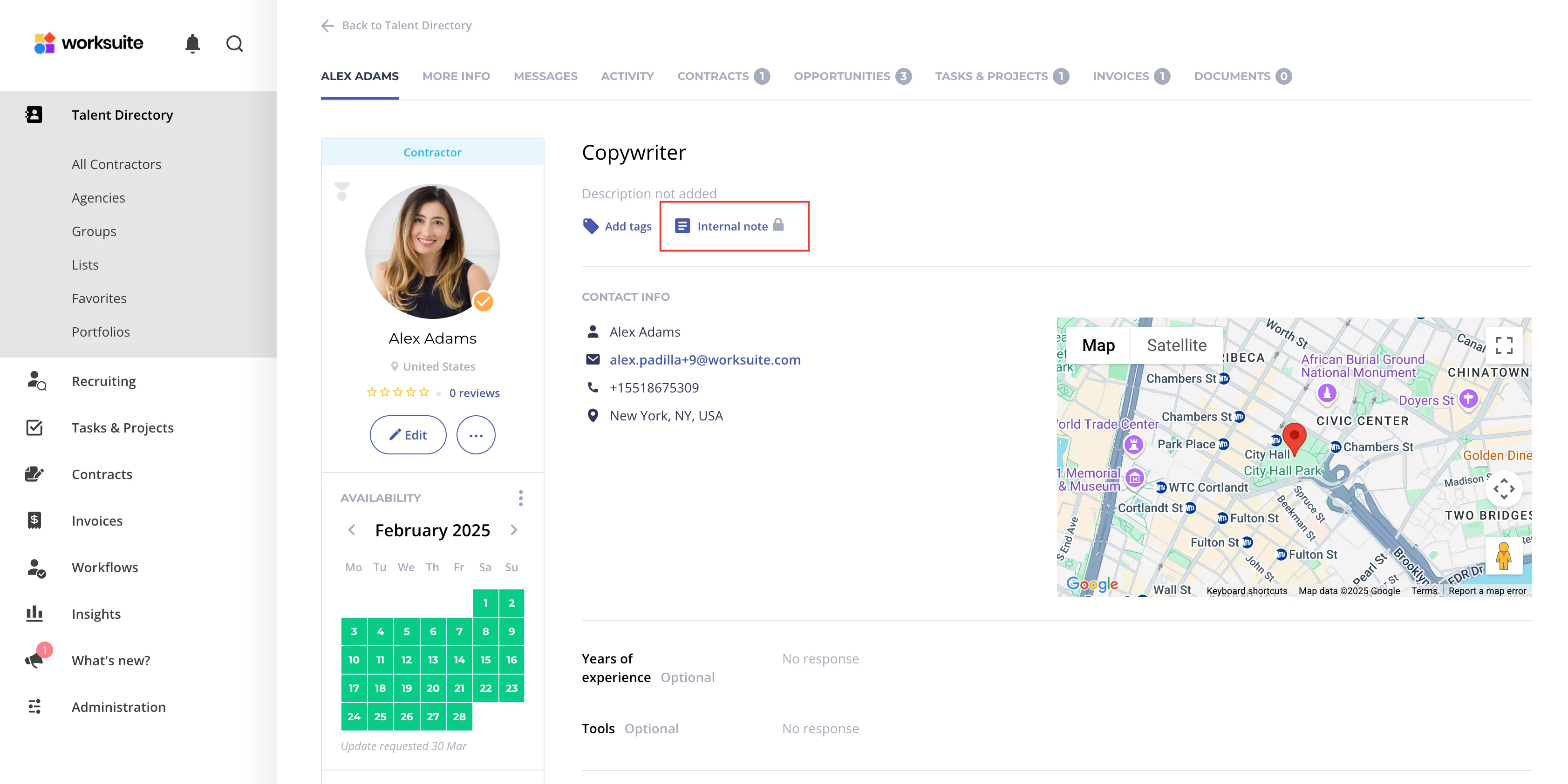This screenshot has width=1568, height=784.
Task: Toggle map fullscreen view
Action: click(1503, 345)
